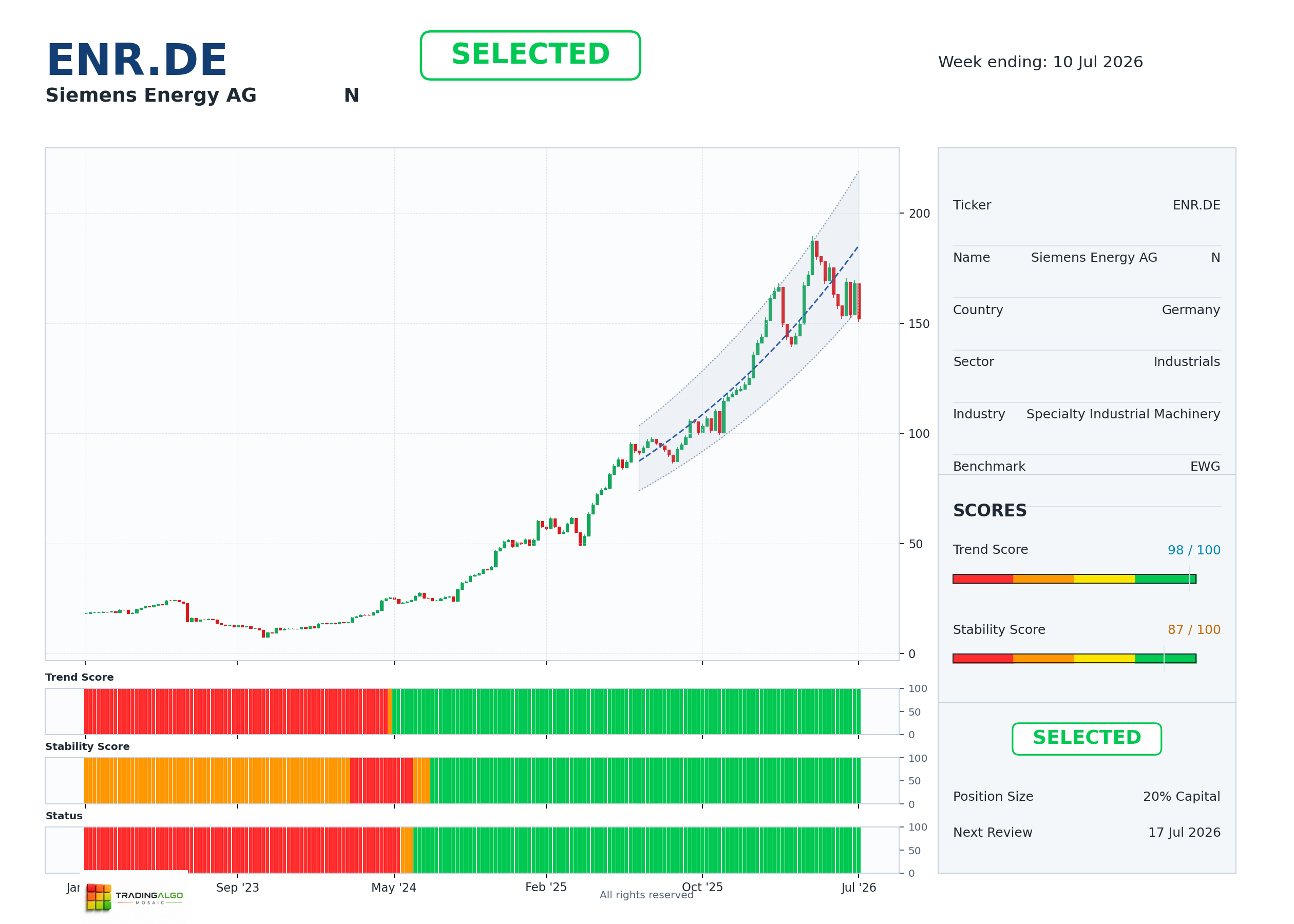Click the 'Siemens Energy AG' subtitle under the ticker
1294x924 pixels.
151,95
